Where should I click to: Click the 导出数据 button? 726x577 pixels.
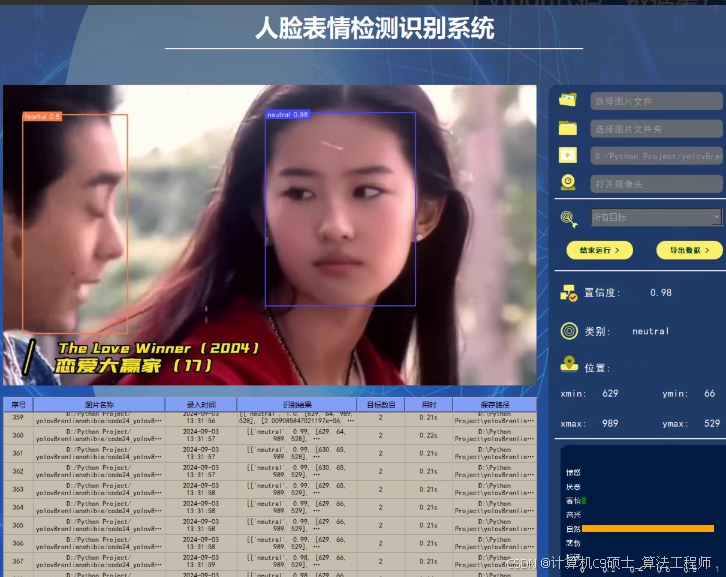[x=689, y=250]
